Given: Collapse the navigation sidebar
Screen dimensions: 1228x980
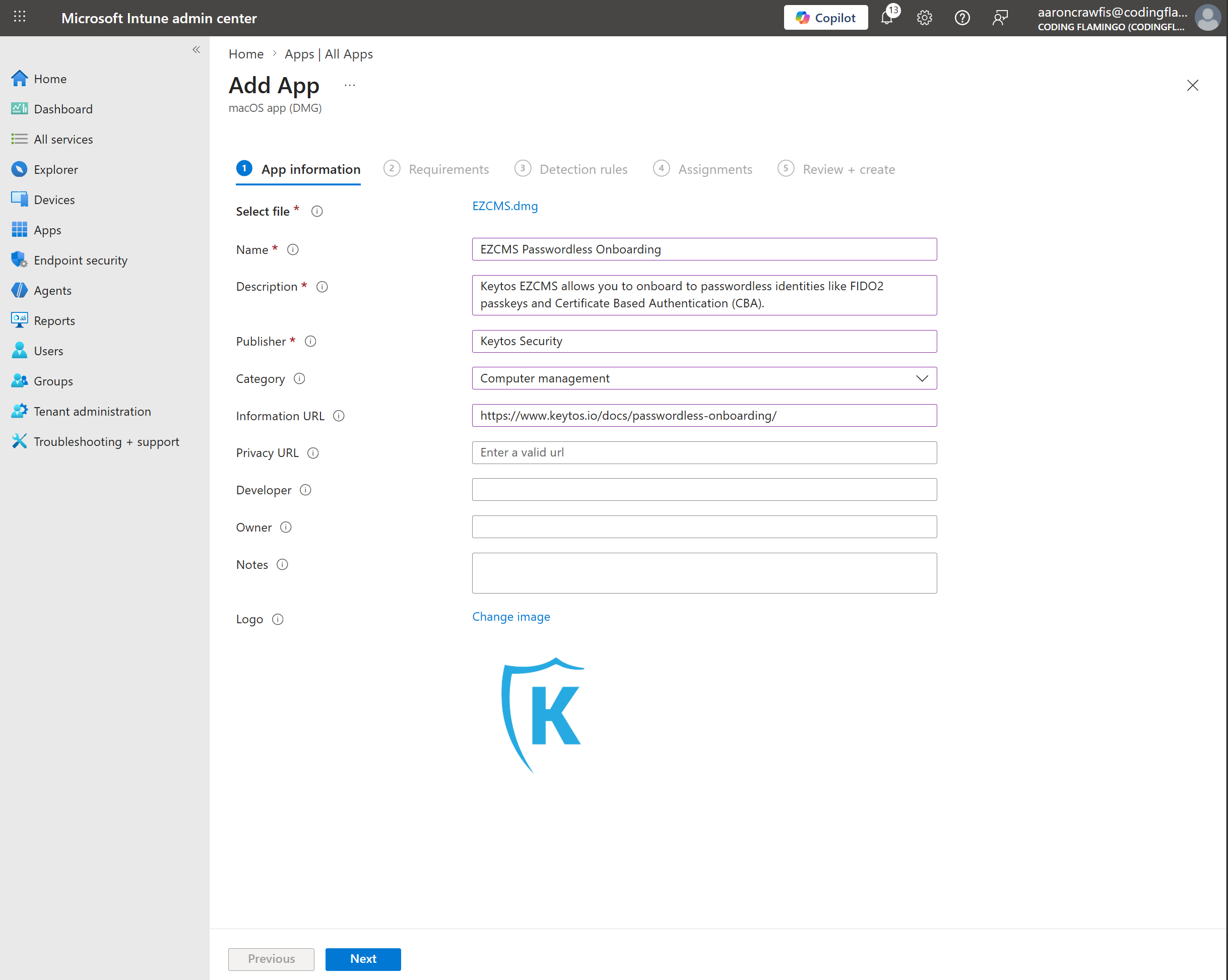Looking at the screenshot, I should (196, 49).
